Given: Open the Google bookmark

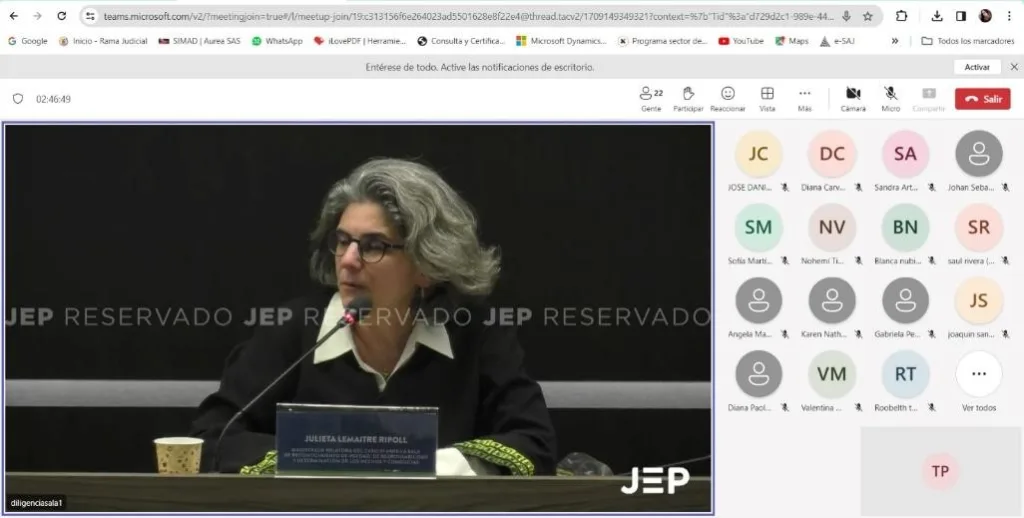Looking at the screenshot, I should pyautogui.click(x=27, y=40).
